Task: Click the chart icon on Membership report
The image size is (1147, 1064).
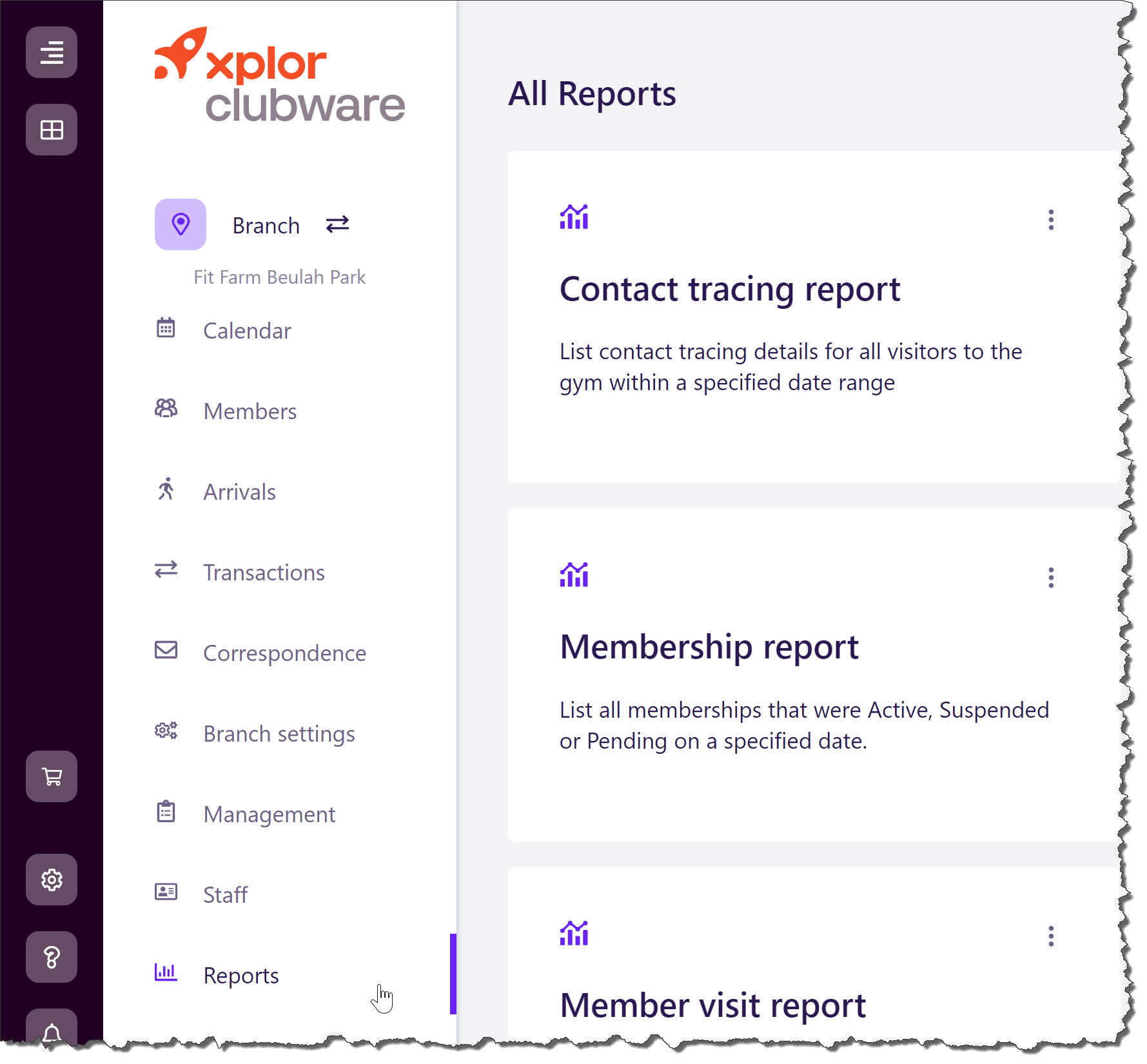Action: click(574, 575)
